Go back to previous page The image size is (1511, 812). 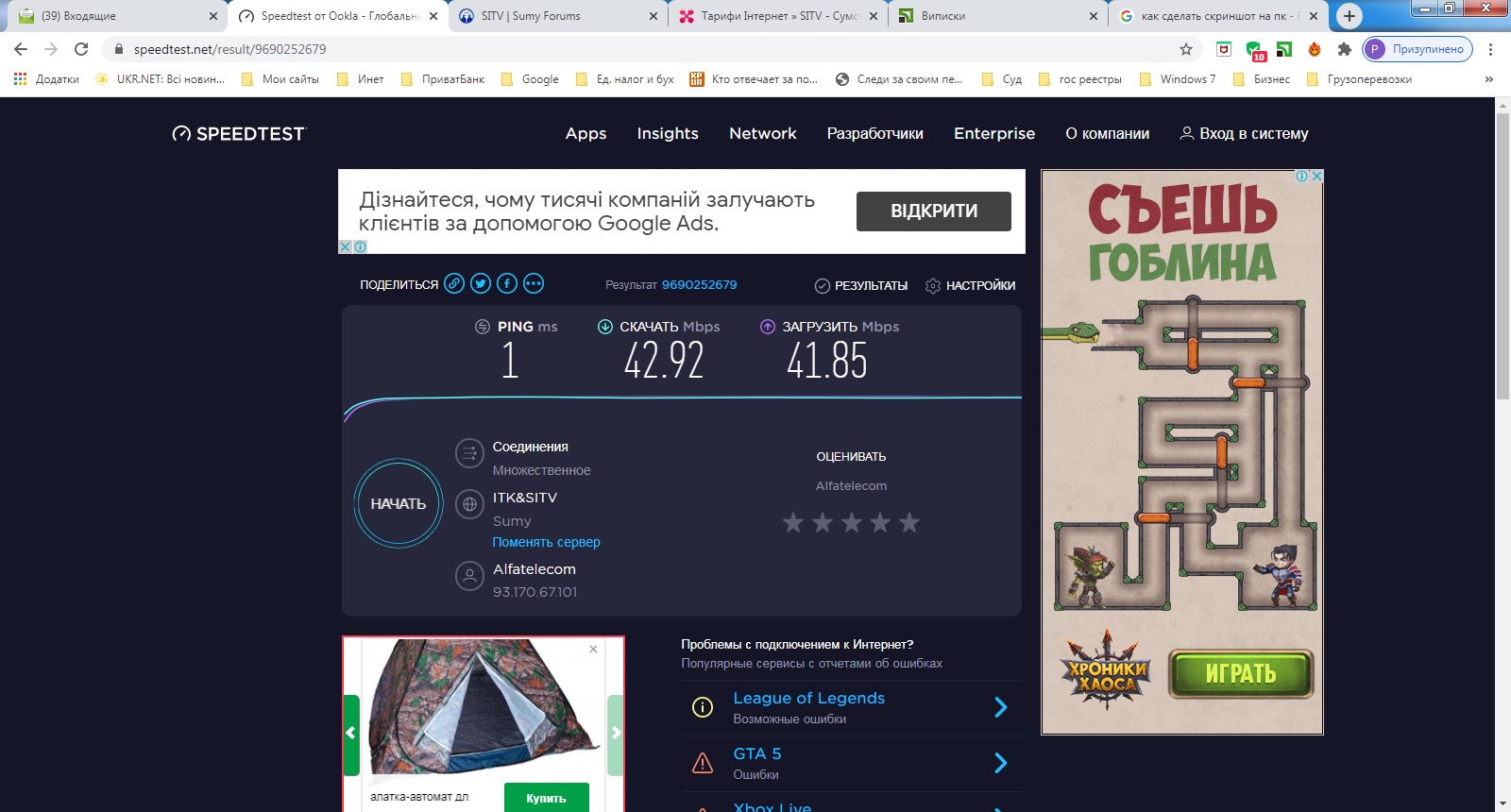coord(21,49)
